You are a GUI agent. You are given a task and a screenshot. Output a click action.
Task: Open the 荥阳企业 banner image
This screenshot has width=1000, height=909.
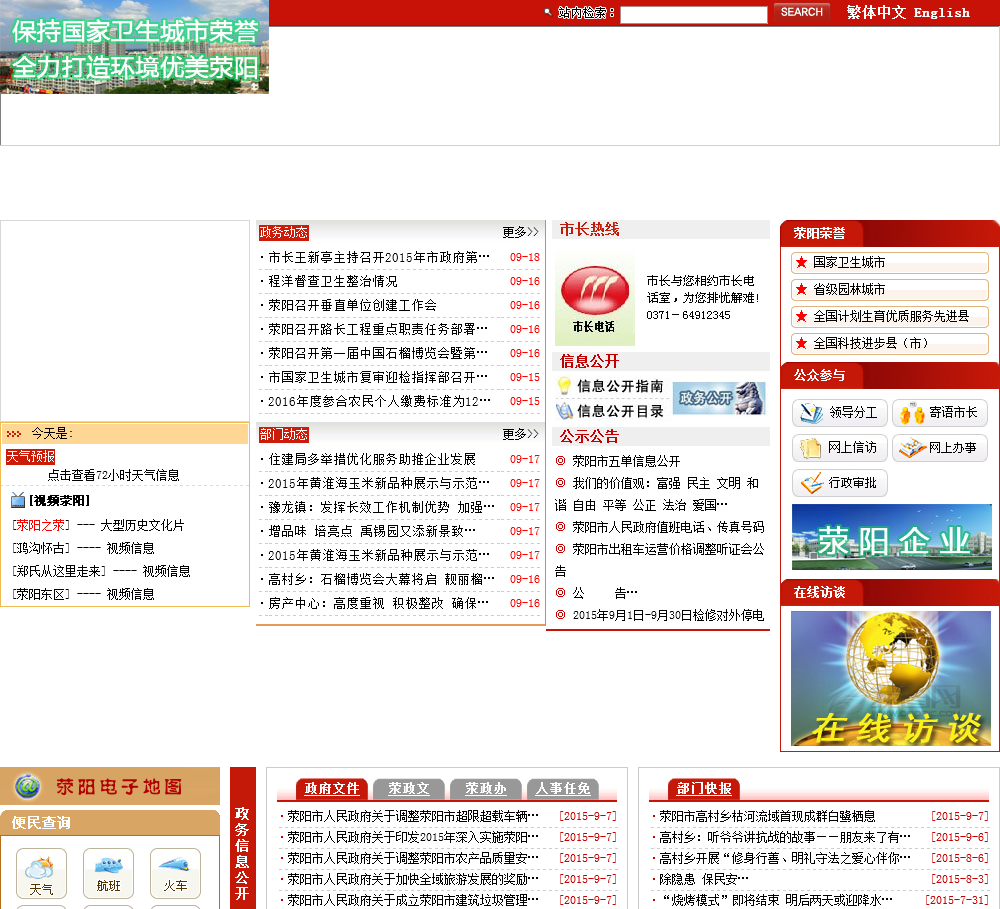[x=892, y=537]
